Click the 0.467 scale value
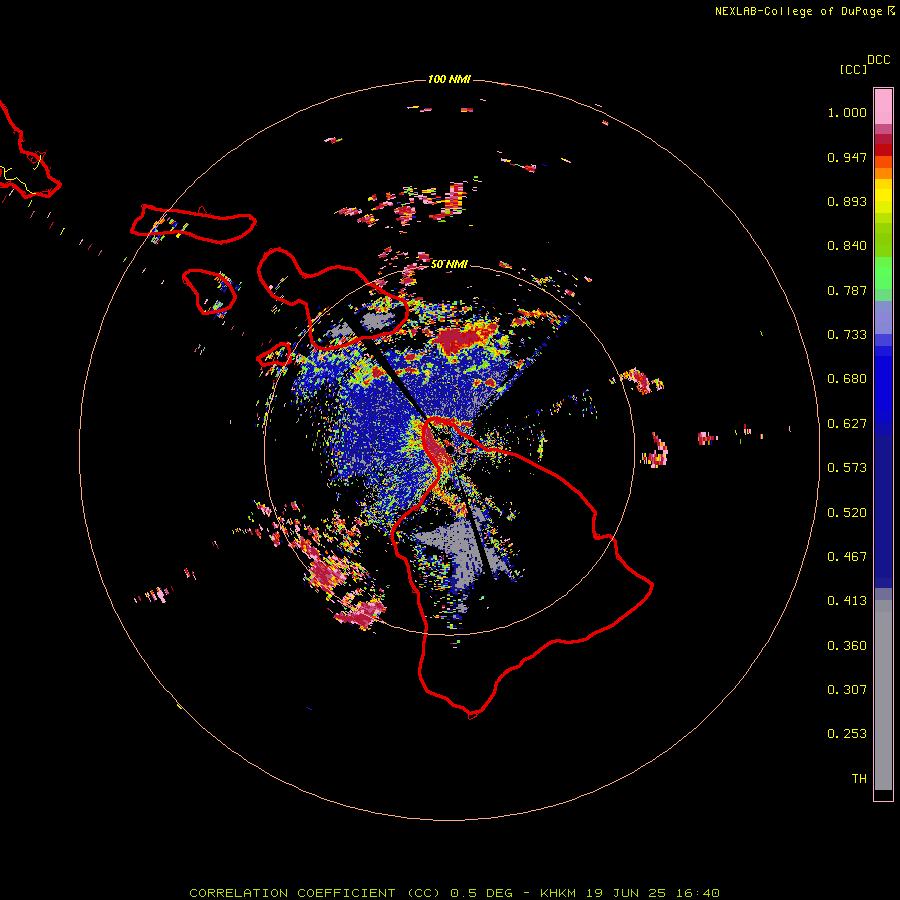900x900 pixels. 847,557
